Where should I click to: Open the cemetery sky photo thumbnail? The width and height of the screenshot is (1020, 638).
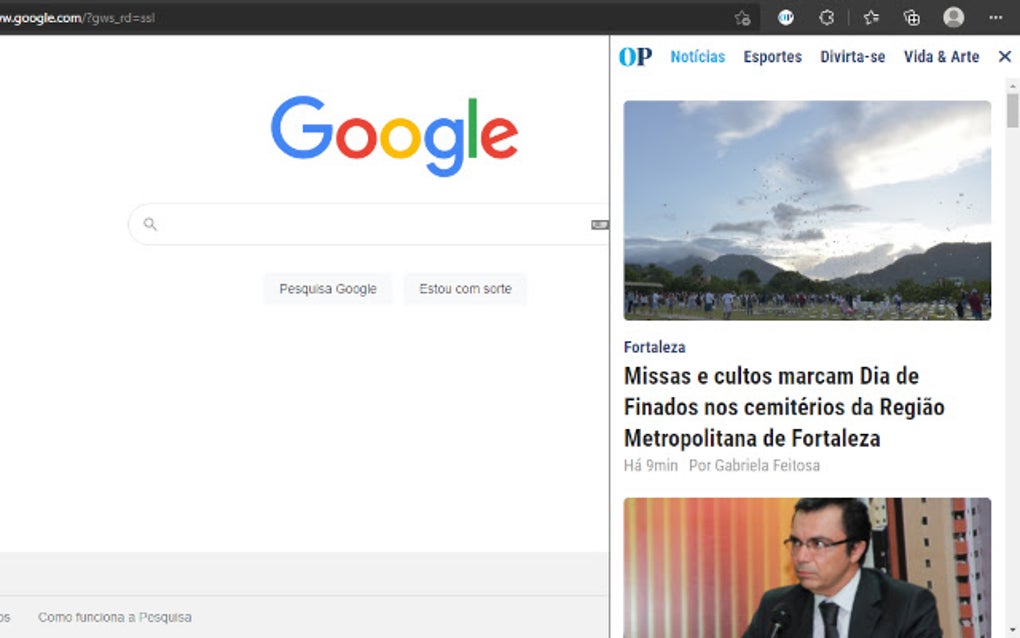[807, 210]
